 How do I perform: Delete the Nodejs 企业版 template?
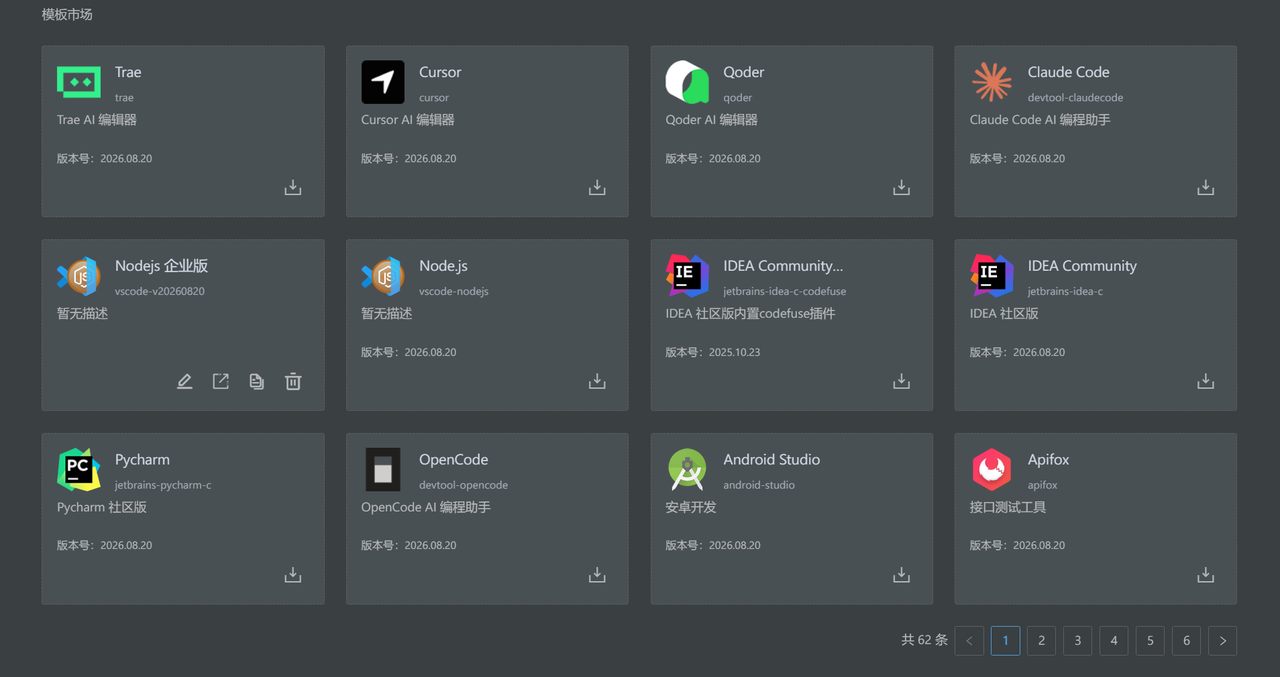pyautogui.click(x=293, y=382)
